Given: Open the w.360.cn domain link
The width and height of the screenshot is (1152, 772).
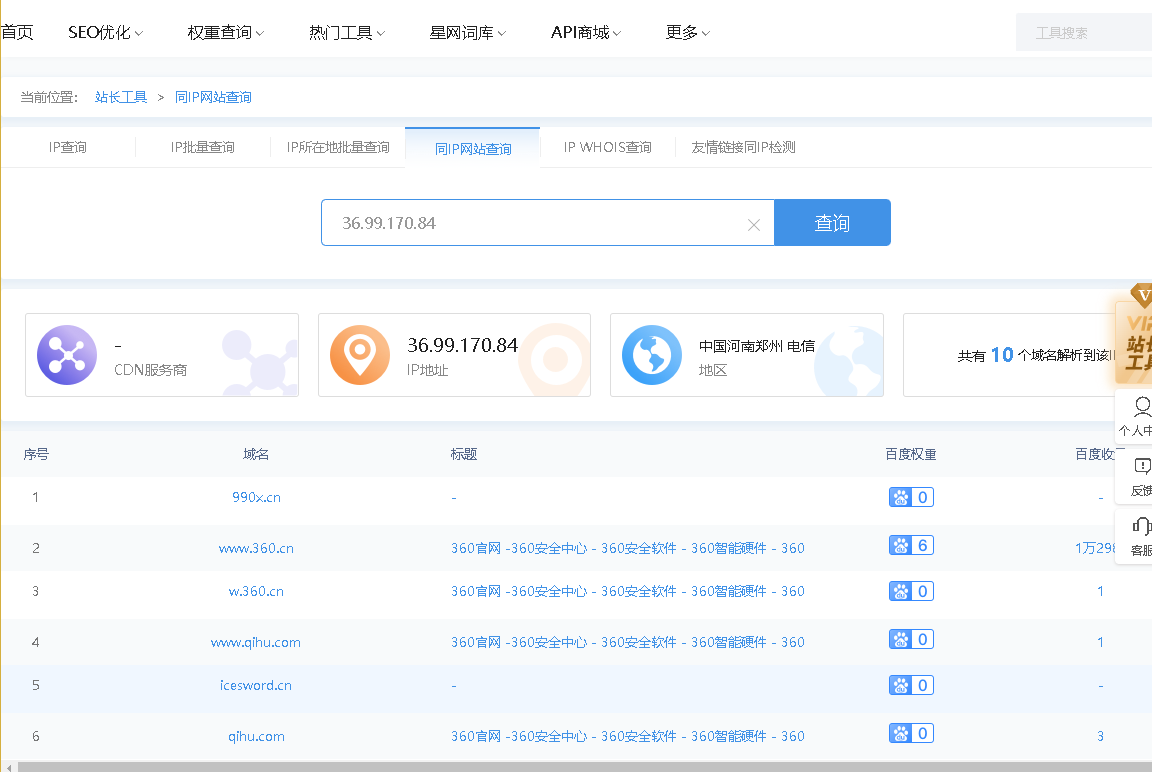Looking at the screenshot, I should click(x=256, y=591).
